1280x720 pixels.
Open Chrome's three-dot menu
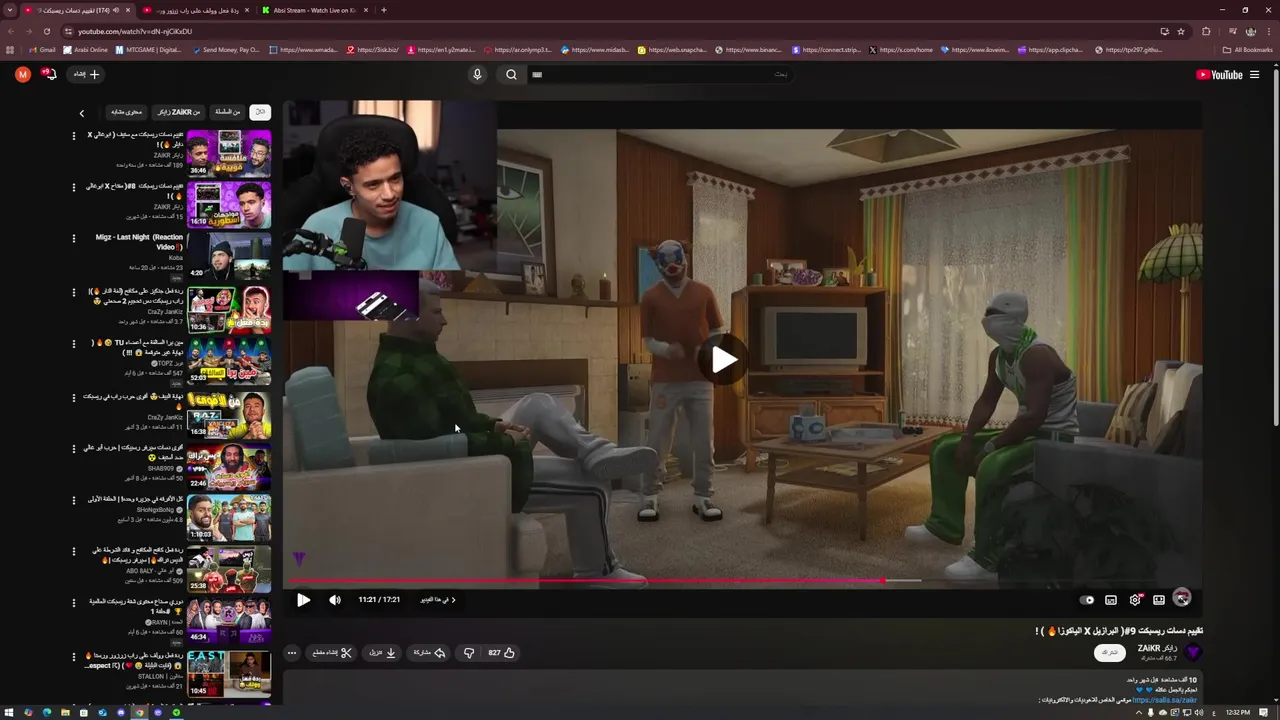(x=1269, y=31)
